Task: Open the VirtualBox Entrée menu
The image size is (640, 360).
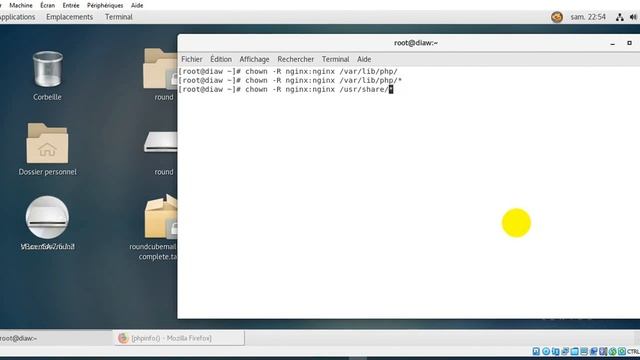Action: 71,5
